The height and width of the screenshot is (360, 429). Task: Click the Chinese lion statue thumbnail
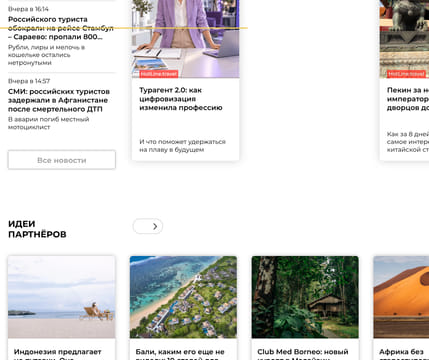[404, 39]
